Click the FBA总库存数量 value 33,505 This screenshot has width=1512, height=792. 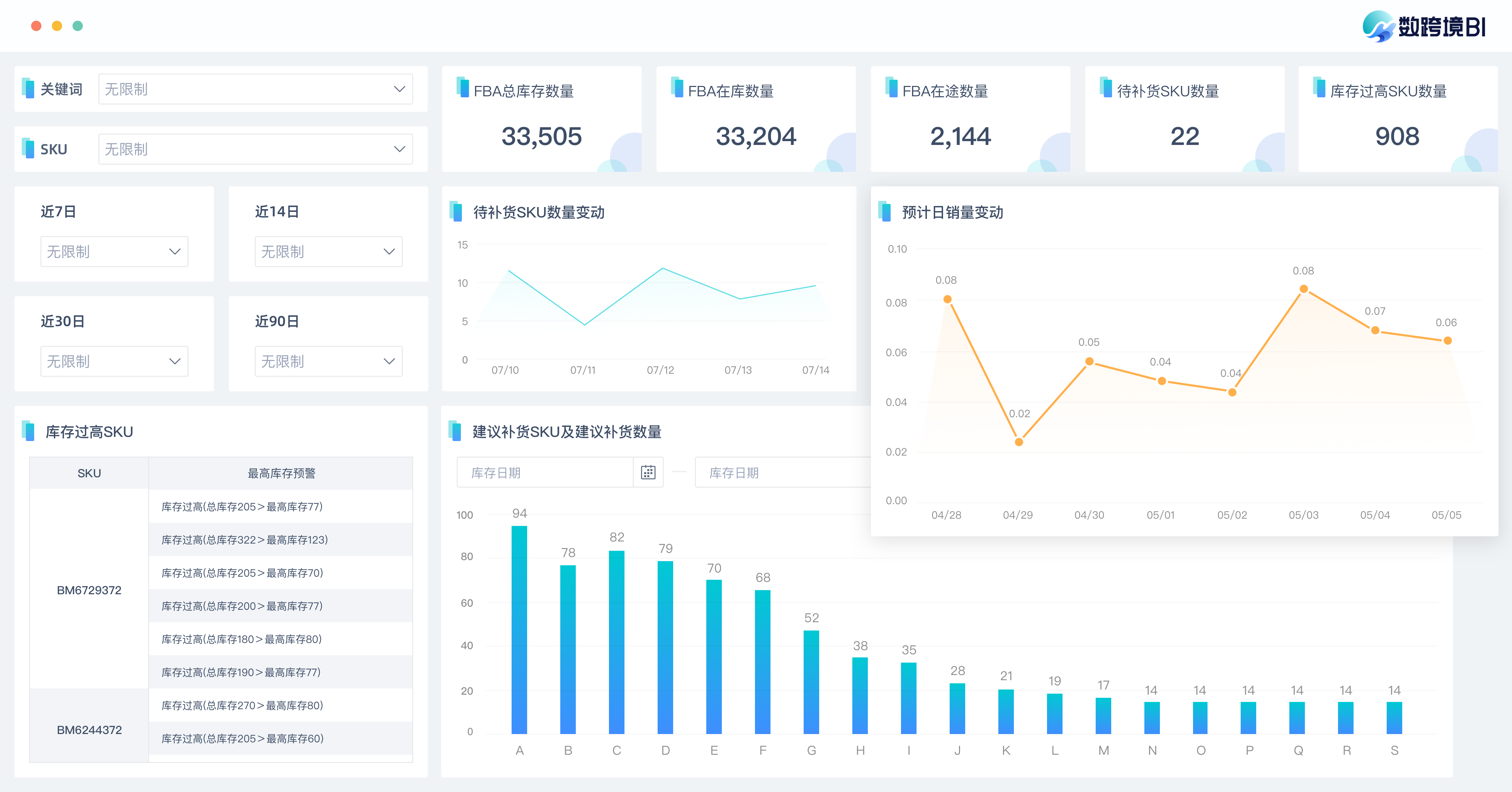(x=541, y=136)
